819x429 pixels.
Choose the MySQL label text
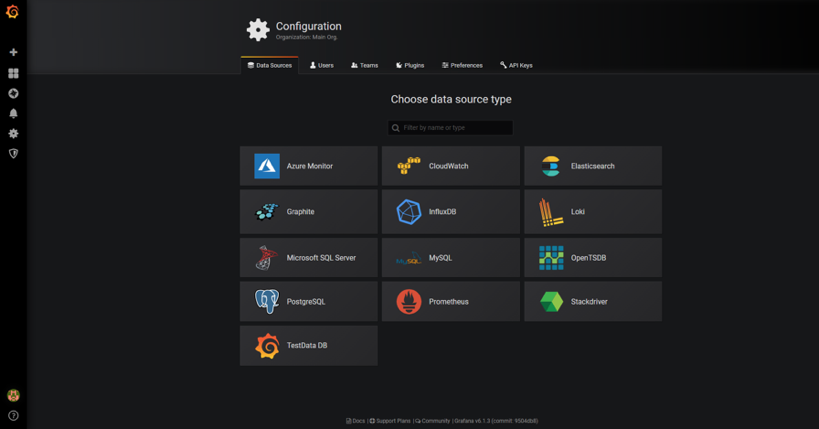440,258
